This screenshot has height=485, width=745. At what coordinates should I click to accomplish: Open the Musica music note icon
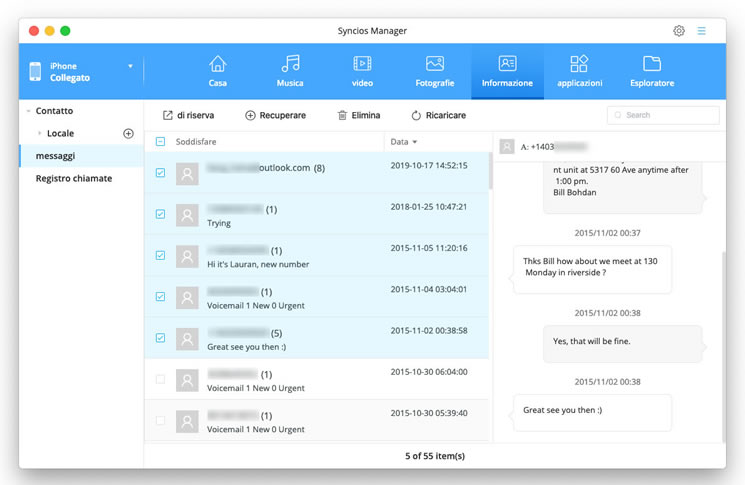290,64
